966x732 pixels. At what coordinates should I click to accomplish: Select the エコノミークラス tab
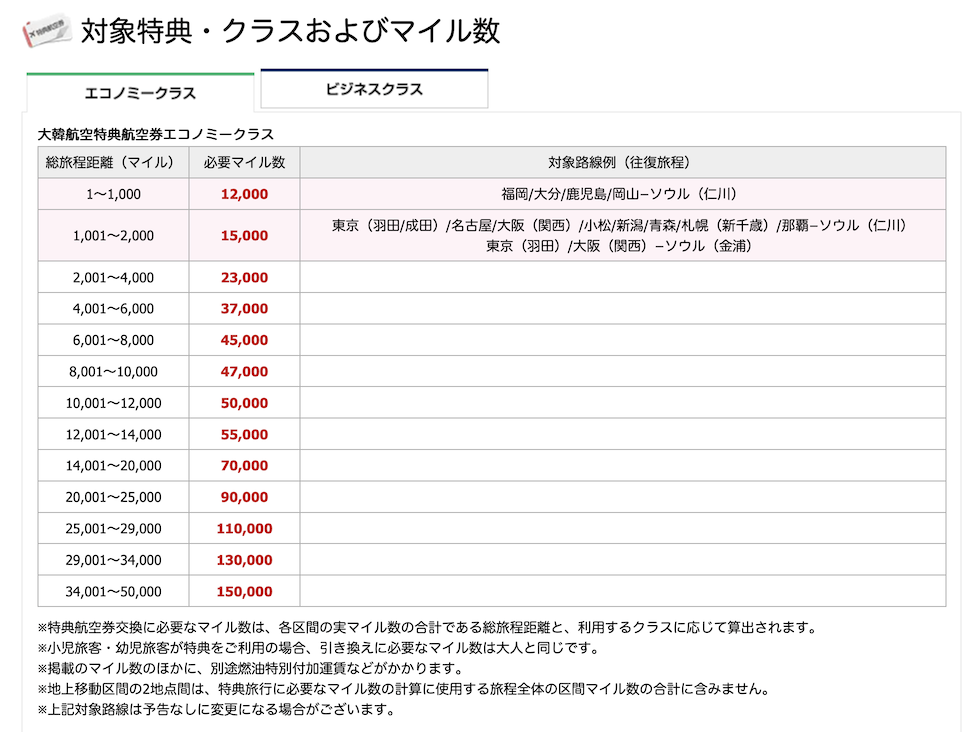coord(140,92)
